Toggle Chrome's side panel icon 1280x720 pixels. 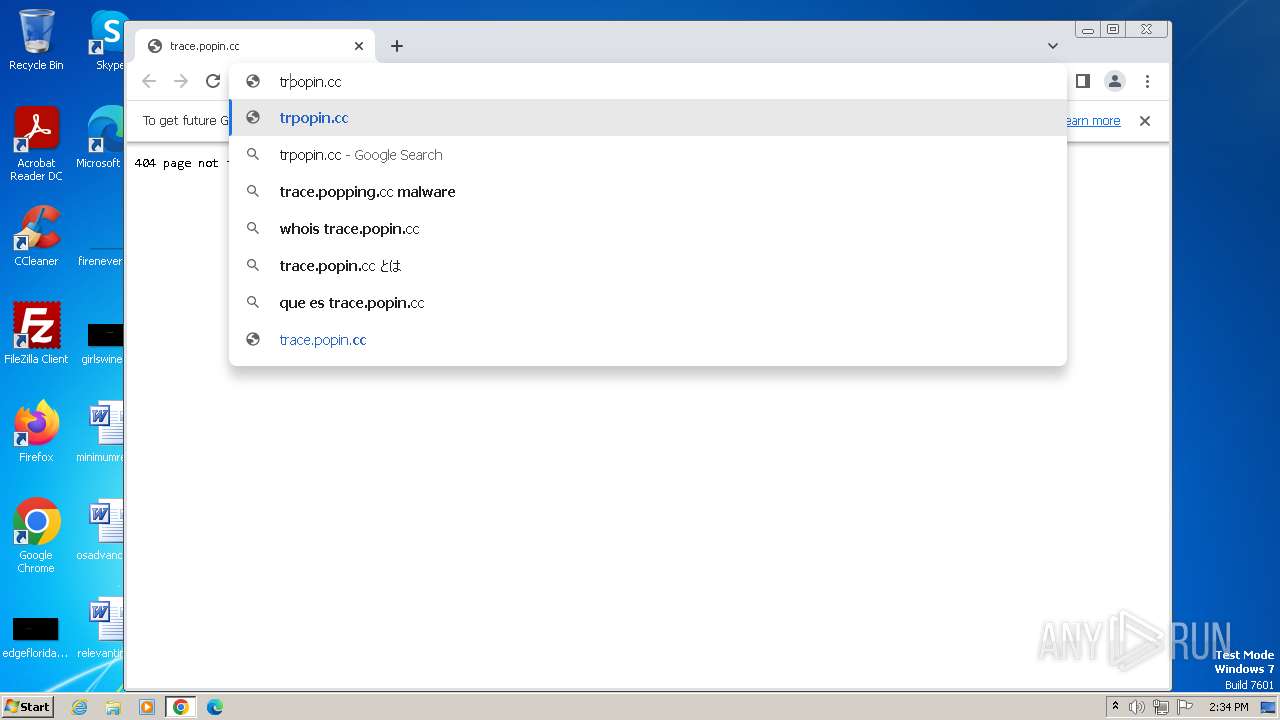(1082, 81)
